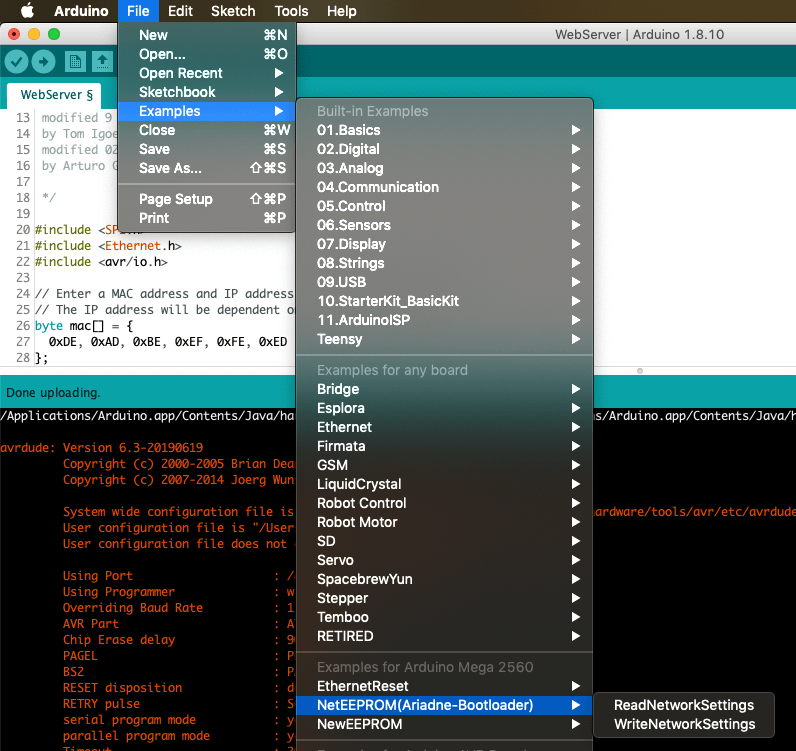Click the Upload arrow toolbar icon
Viewport: 796px width, 751px height.
43,62
